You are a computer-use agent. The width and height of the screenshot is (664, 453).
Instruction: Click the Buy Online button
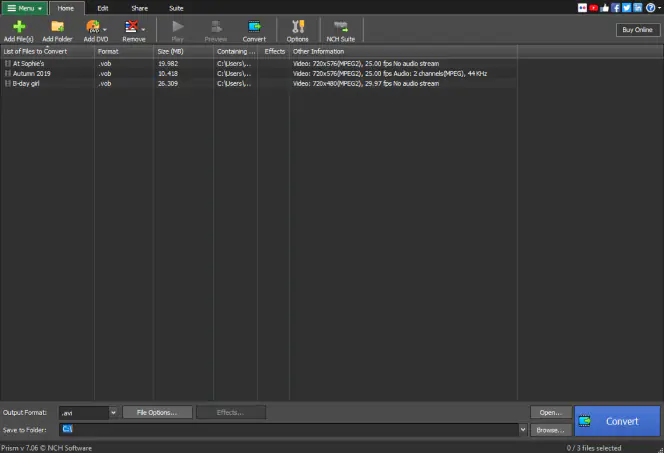[638, 30]
